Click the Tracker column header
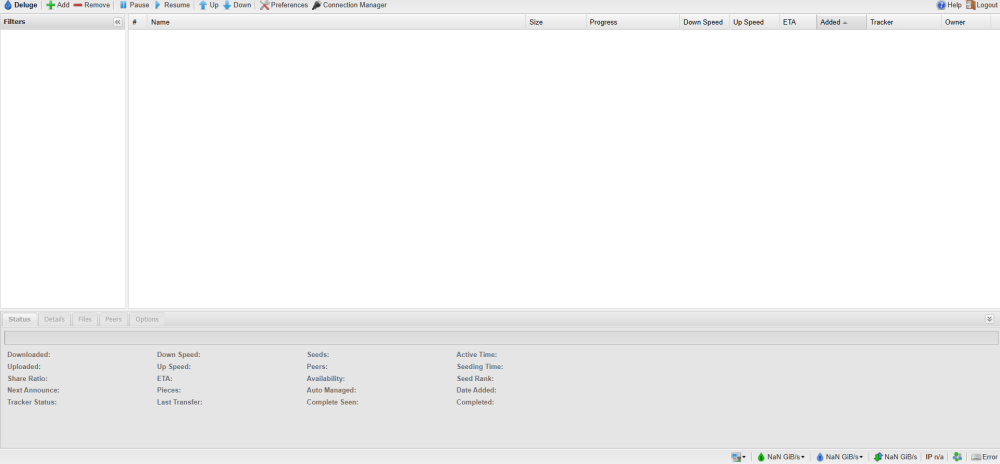 pos(904,22)
